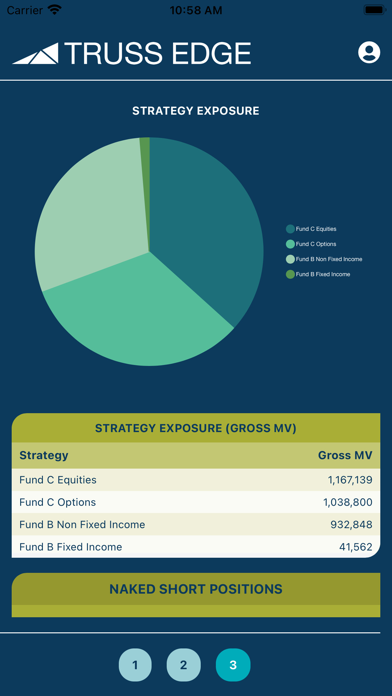Sort by the Strategy column header
This screenshot has width=392, height=696.
(44, 455)
